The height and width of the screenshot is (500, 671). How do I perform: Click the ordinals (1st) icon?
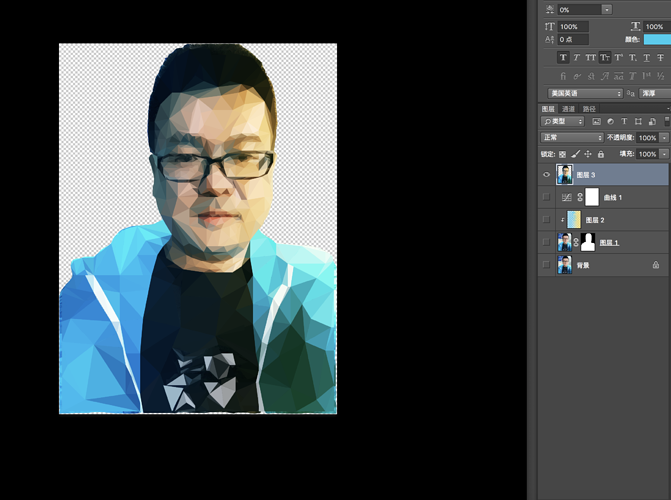[647, 76]
